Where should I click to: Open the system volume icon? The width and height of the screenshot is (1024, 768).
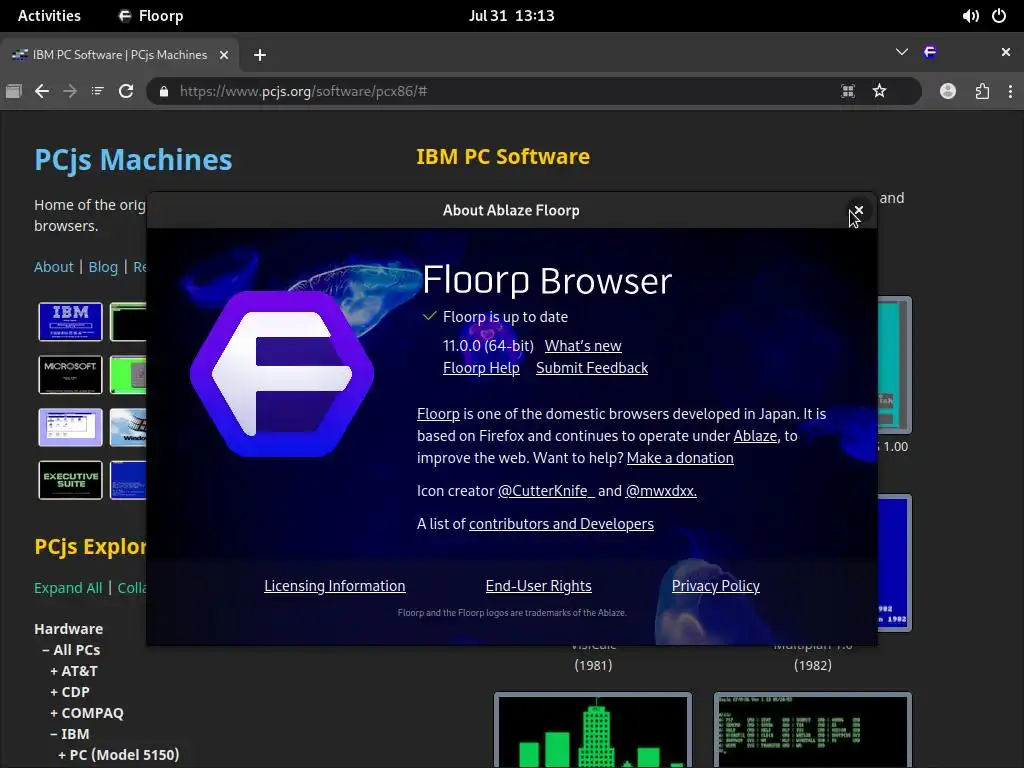tap(970, 16)
